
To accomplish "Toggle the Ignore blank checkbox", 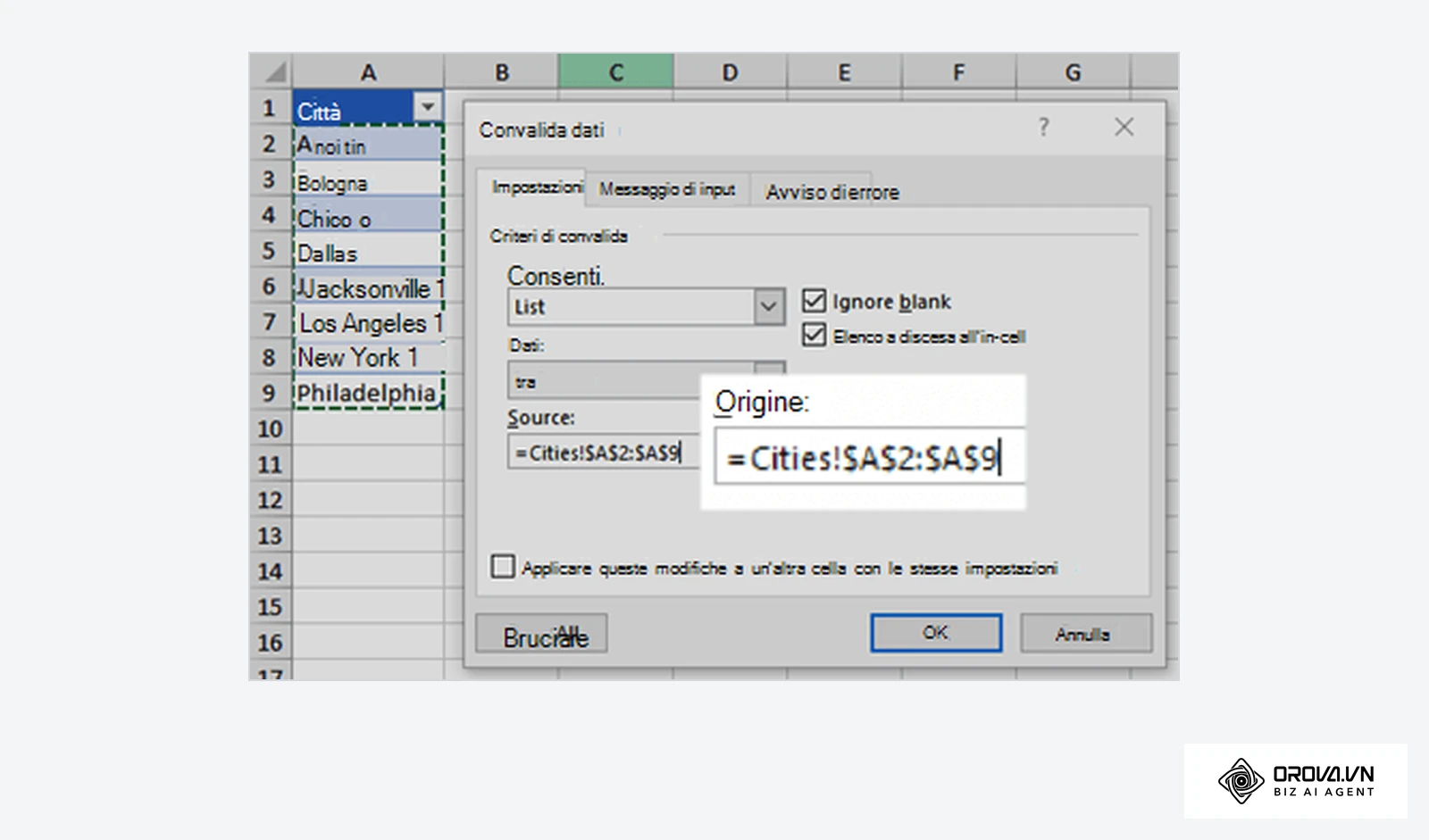I will (x=814, y=301).
